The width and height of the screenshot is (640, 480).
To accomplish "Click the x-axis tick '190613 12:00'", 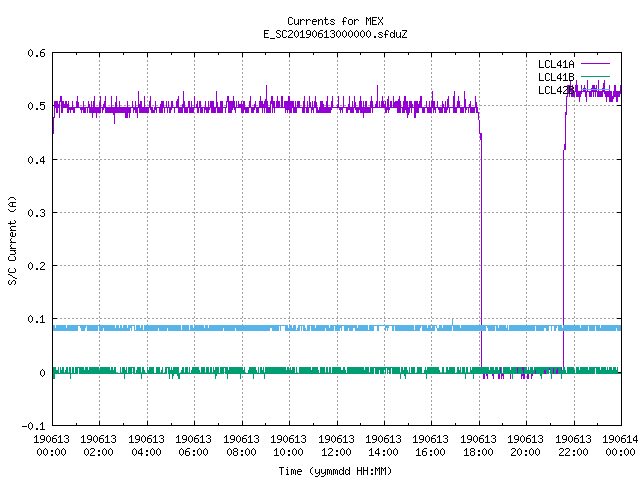I will [x=336, y=446].
